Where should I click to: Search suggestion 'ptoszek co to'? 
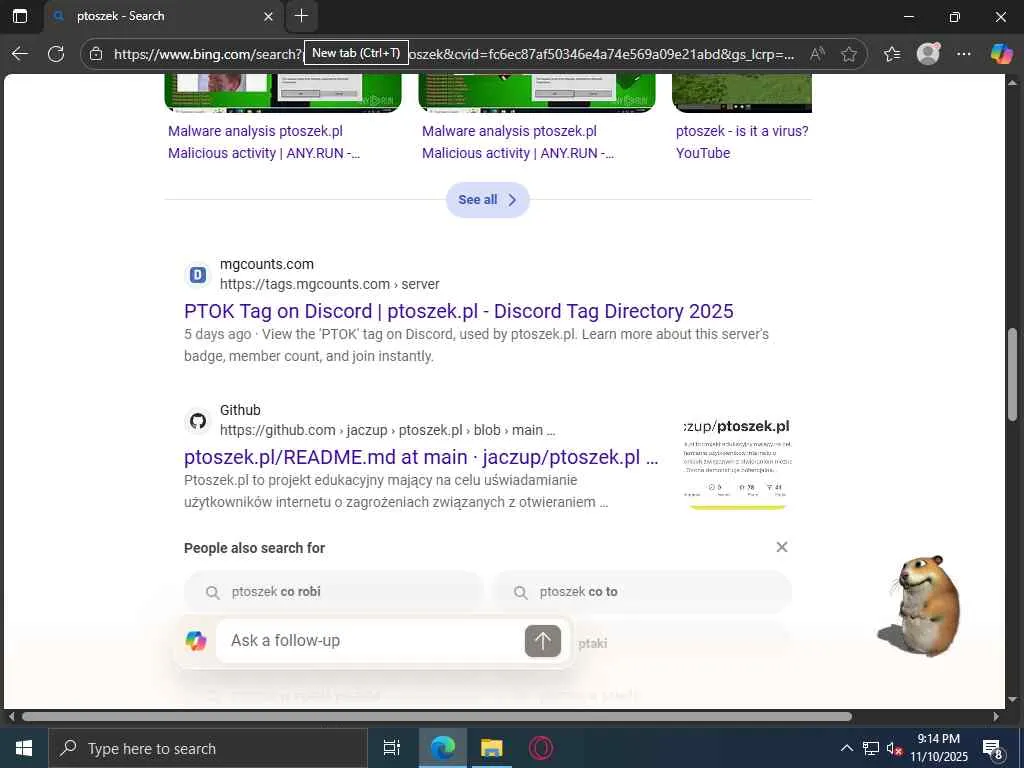pos(642,592)
